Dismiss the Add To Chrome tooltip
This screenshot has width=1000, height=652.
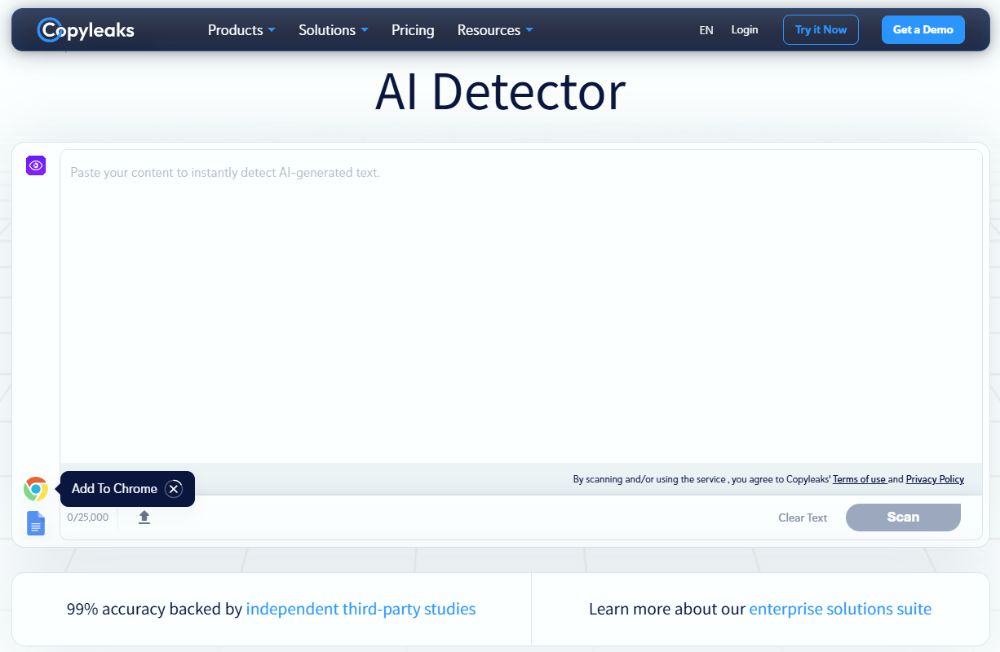coord(174,489)
